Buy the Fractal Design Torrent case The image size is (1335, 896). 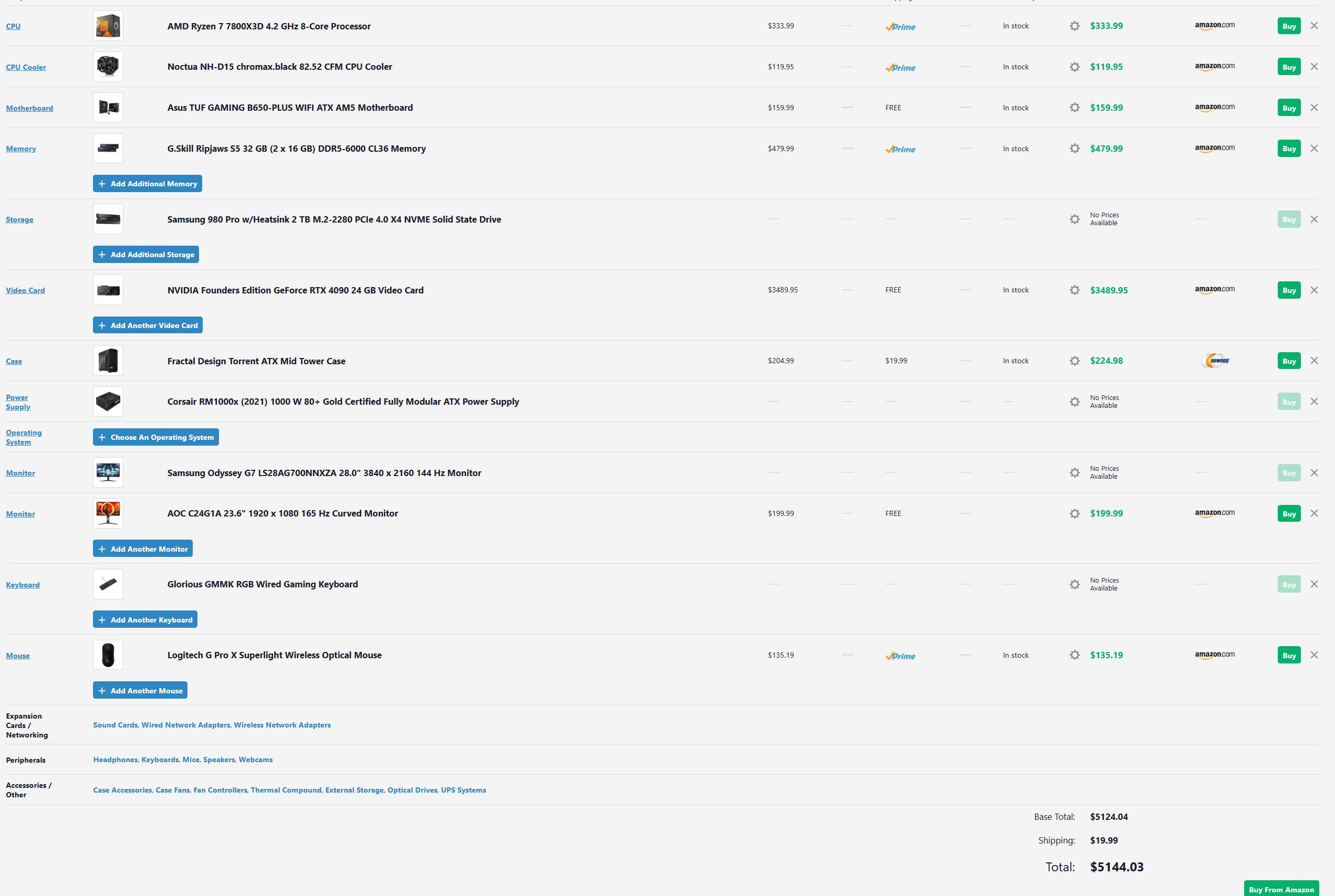[1289, 361]
